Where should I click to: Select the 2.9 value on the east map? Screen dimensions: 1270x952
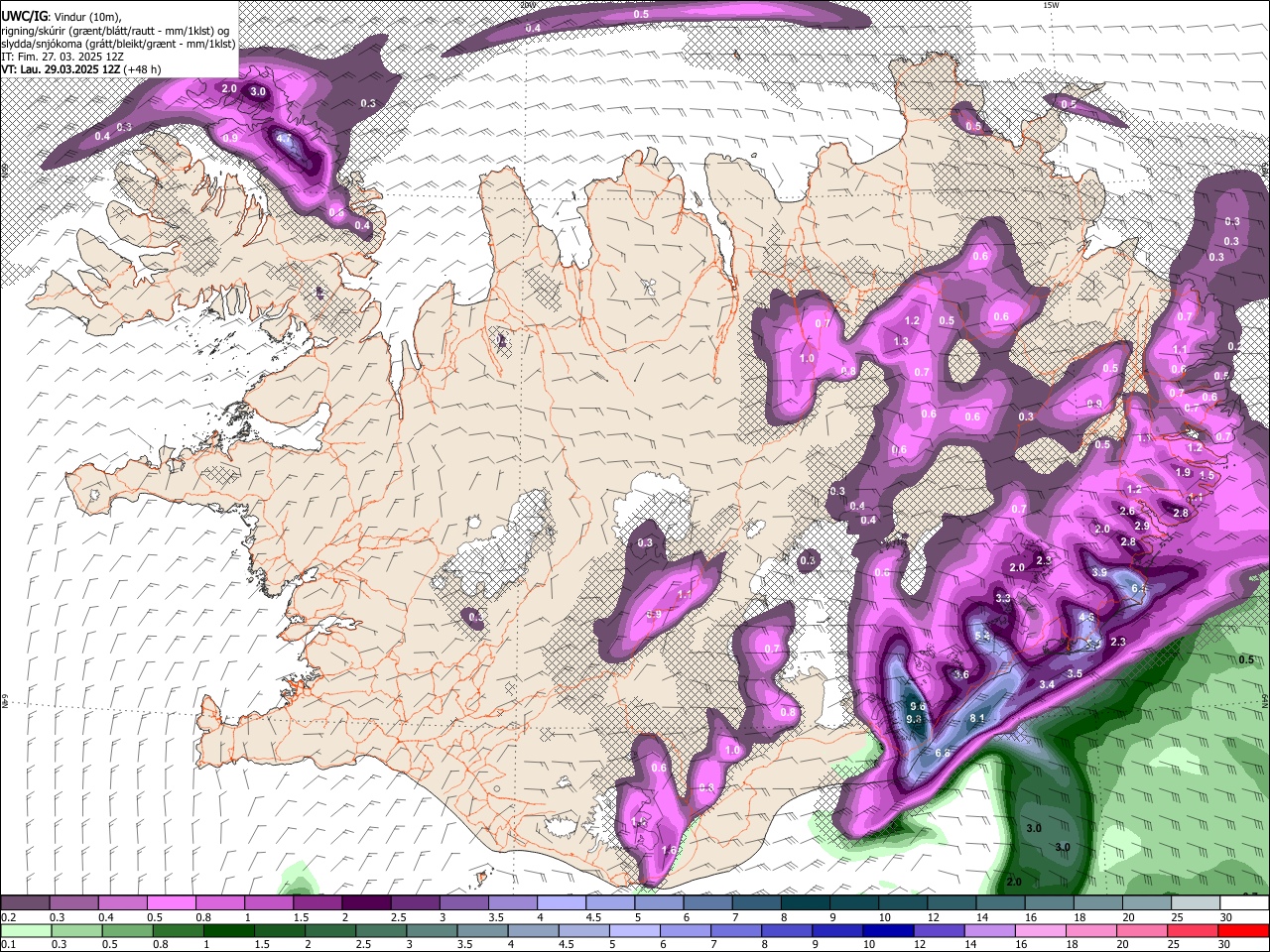(x=1142, y=526)
